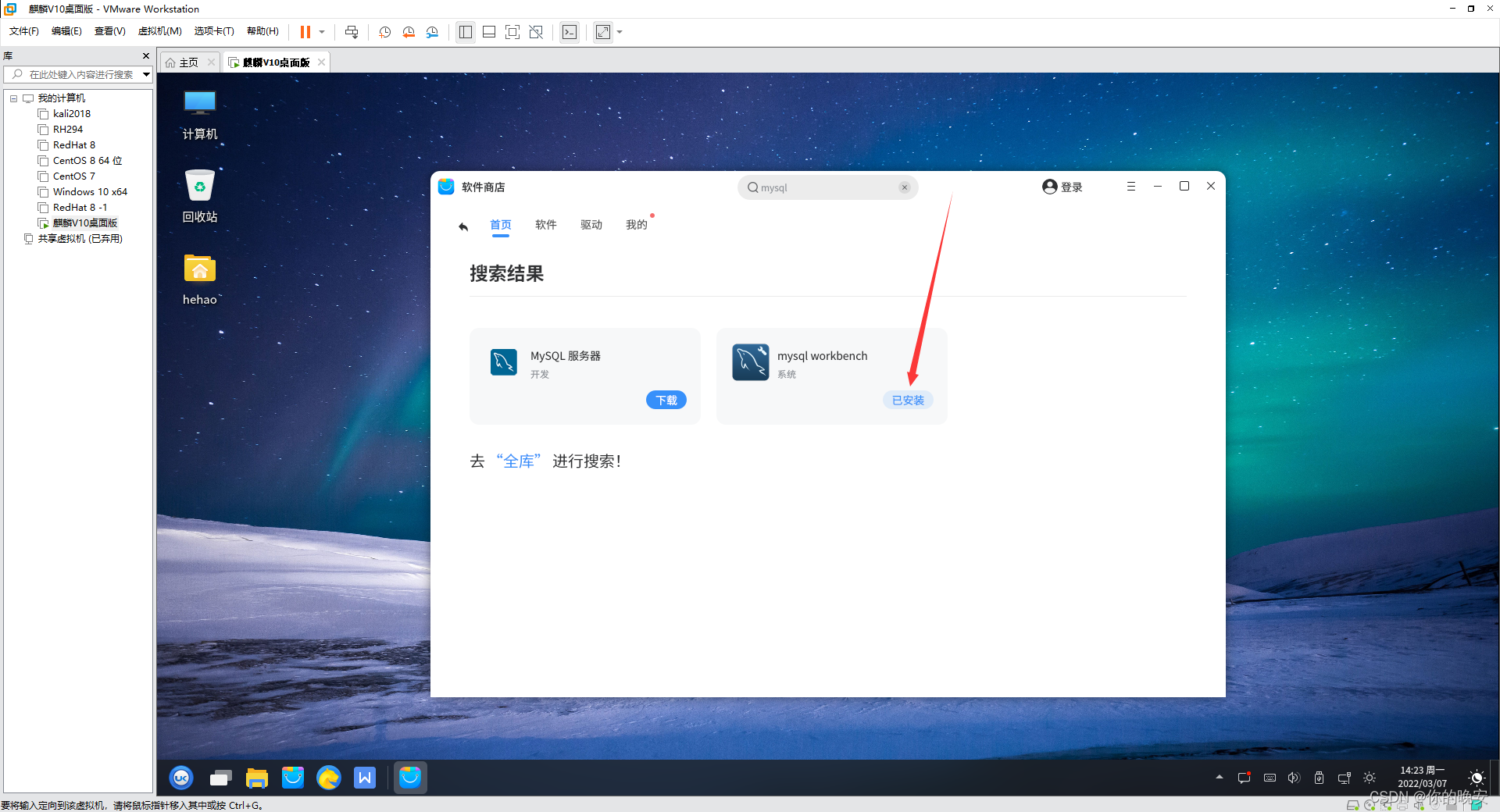Open the 计算机 desktop icon
The height and width of the screenshot is (812, 1500).
[200, 114]
